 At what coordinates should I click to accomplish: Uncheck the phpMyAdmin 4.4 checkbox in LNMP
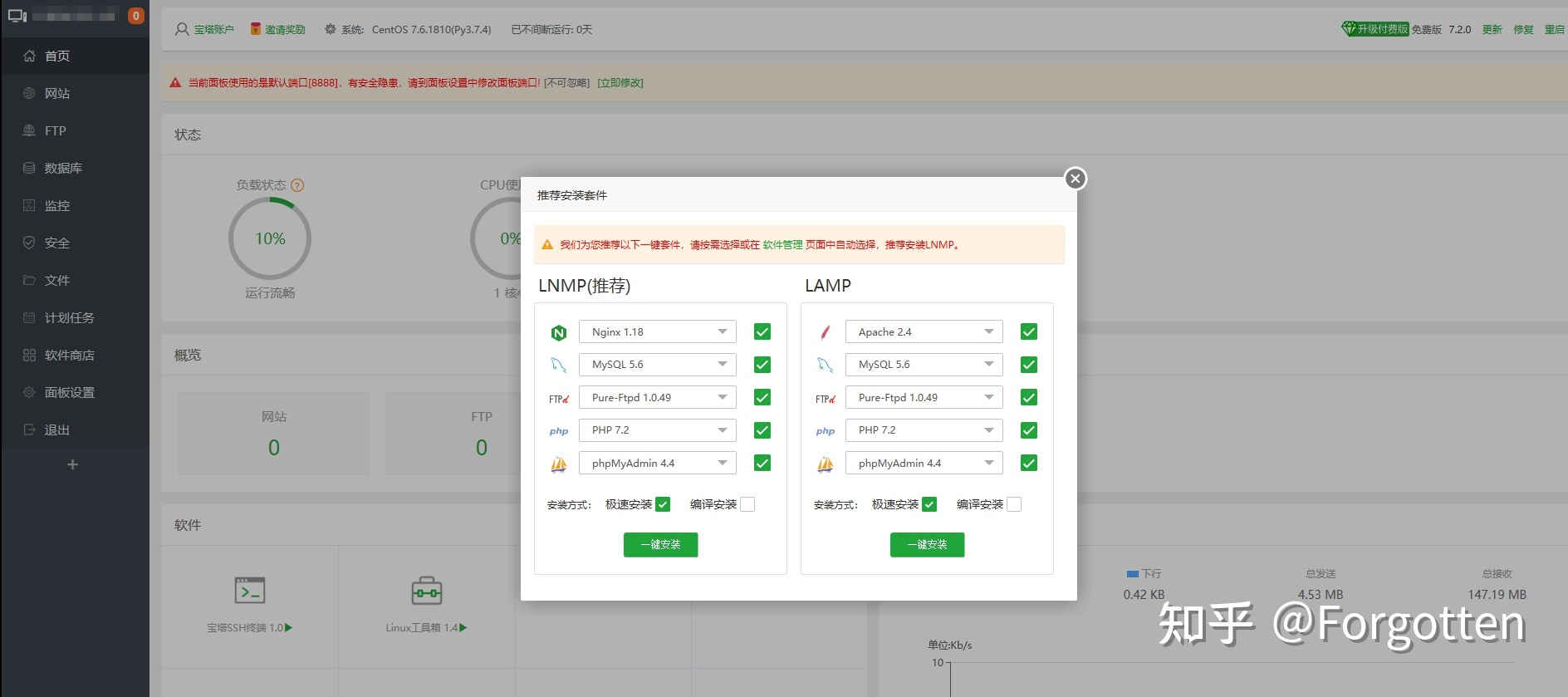(762, 463)
